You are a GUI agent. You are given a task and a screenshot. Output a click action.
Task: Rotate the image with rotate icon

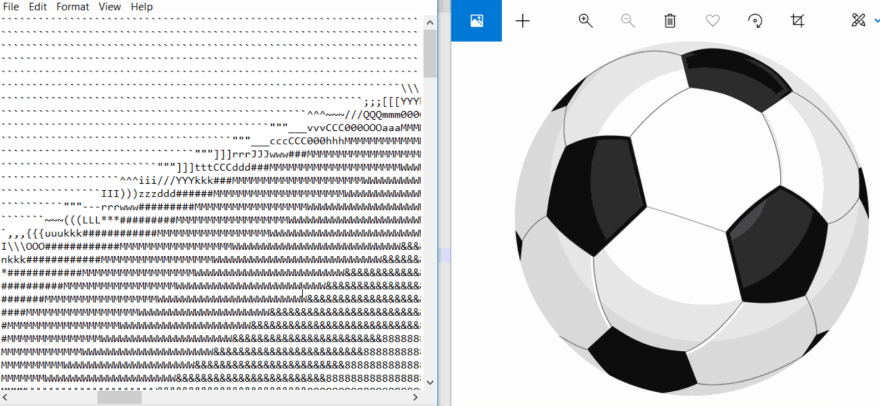(x=755, y=21)
